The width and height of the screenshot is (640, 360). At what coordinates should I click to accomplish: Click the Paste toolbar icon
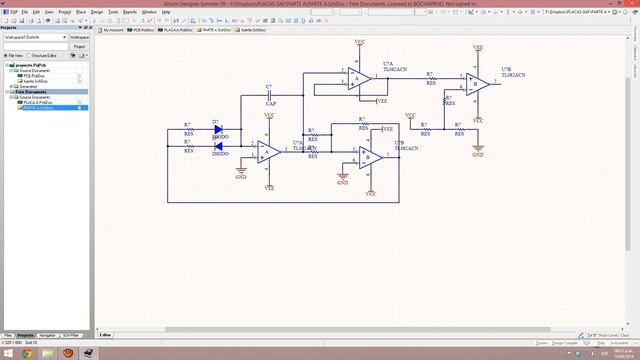click(110, 20)
